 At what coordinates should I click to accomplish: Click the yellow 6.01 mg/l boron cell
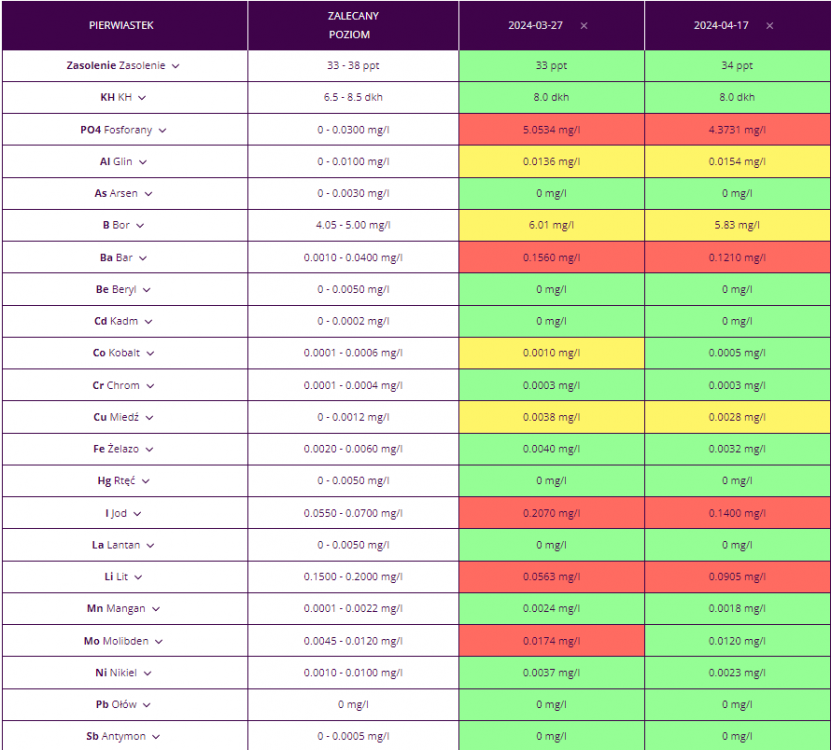click(551, 226)
